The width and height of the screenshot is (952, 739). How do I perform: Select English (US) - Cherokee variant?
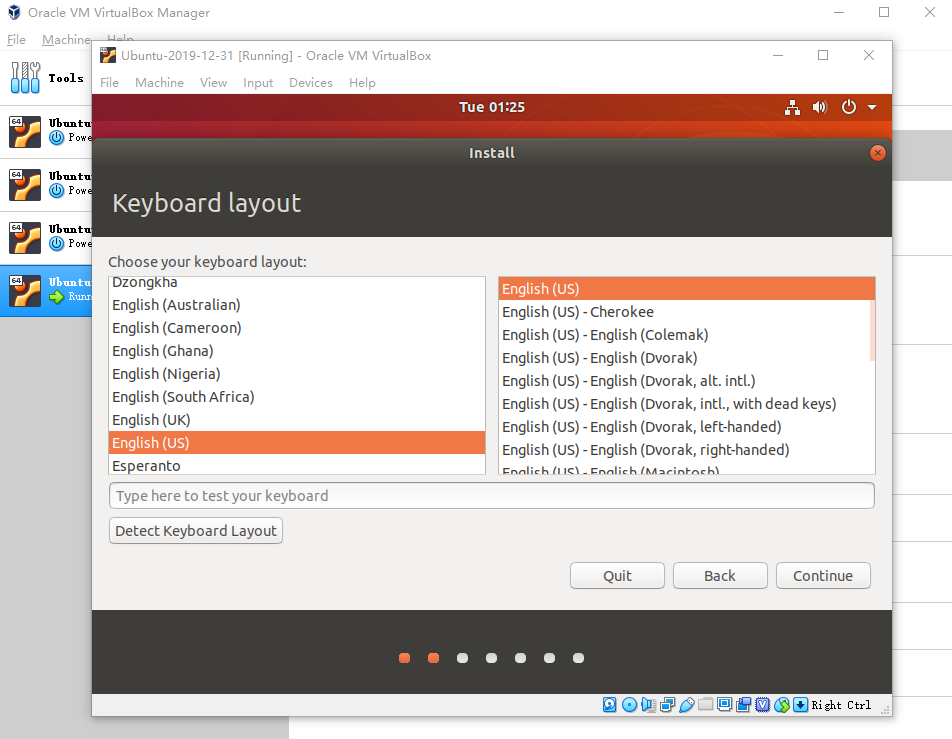684,312
